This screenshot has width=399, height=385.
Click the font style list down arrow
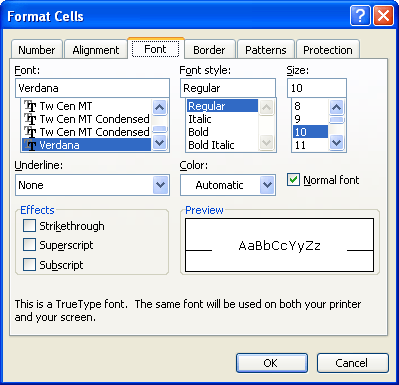click(x=266, y=143)
